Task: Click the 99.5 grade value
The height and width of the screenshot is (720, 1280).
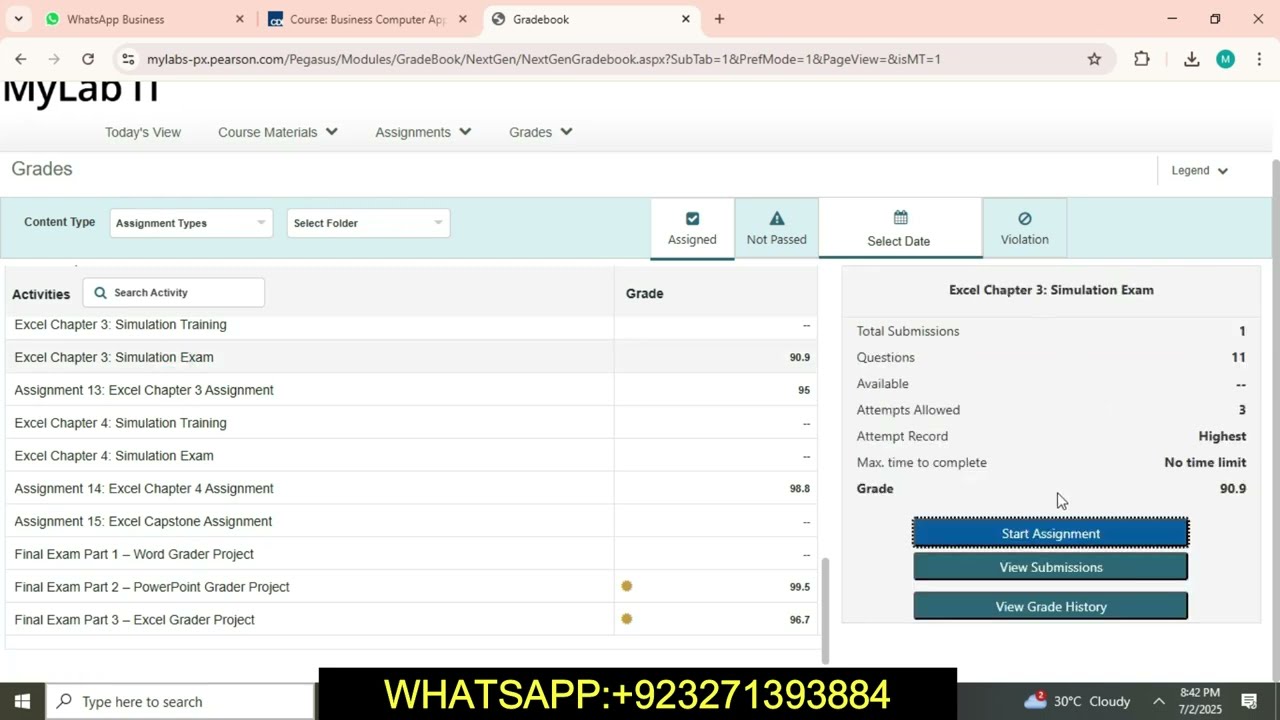Action: [x=800, y=587]
